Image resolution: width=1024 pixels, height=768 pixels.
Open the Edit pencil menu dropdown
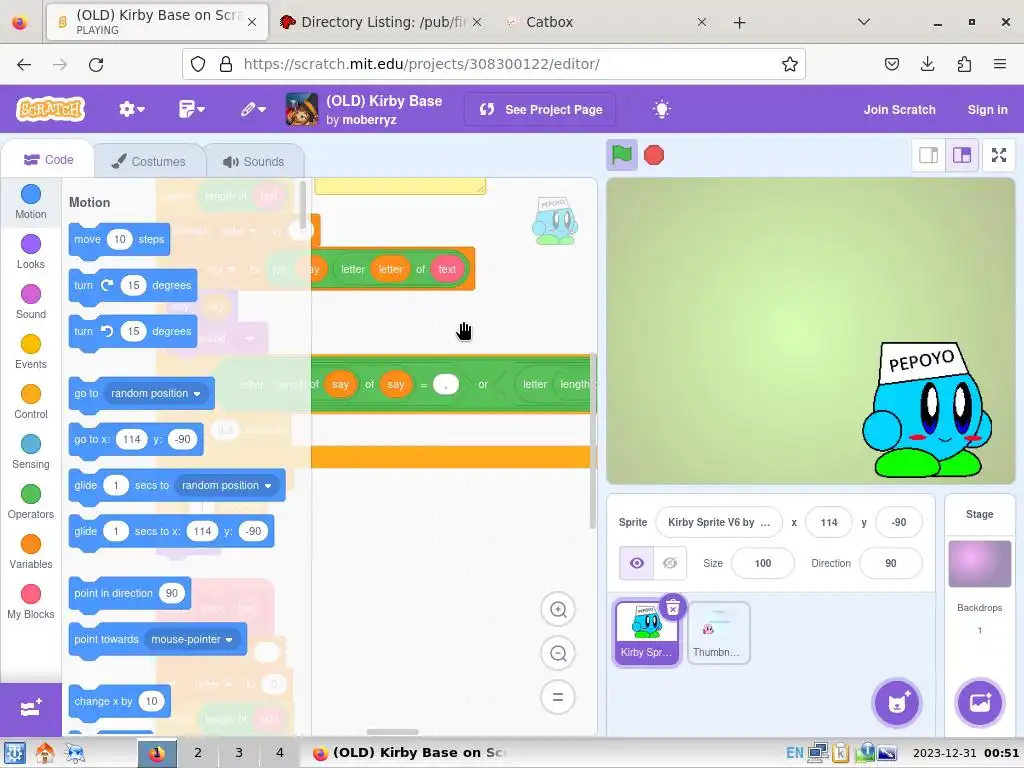(253, 109)
